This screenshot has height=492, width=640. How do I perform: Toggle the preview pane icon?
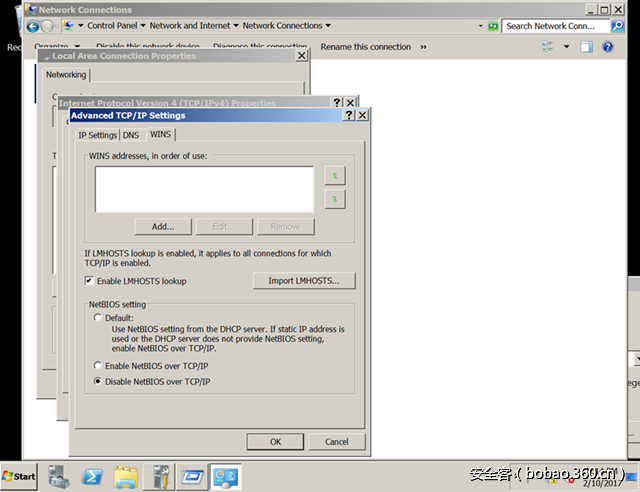pyautogui.click(x=587, y=47)
